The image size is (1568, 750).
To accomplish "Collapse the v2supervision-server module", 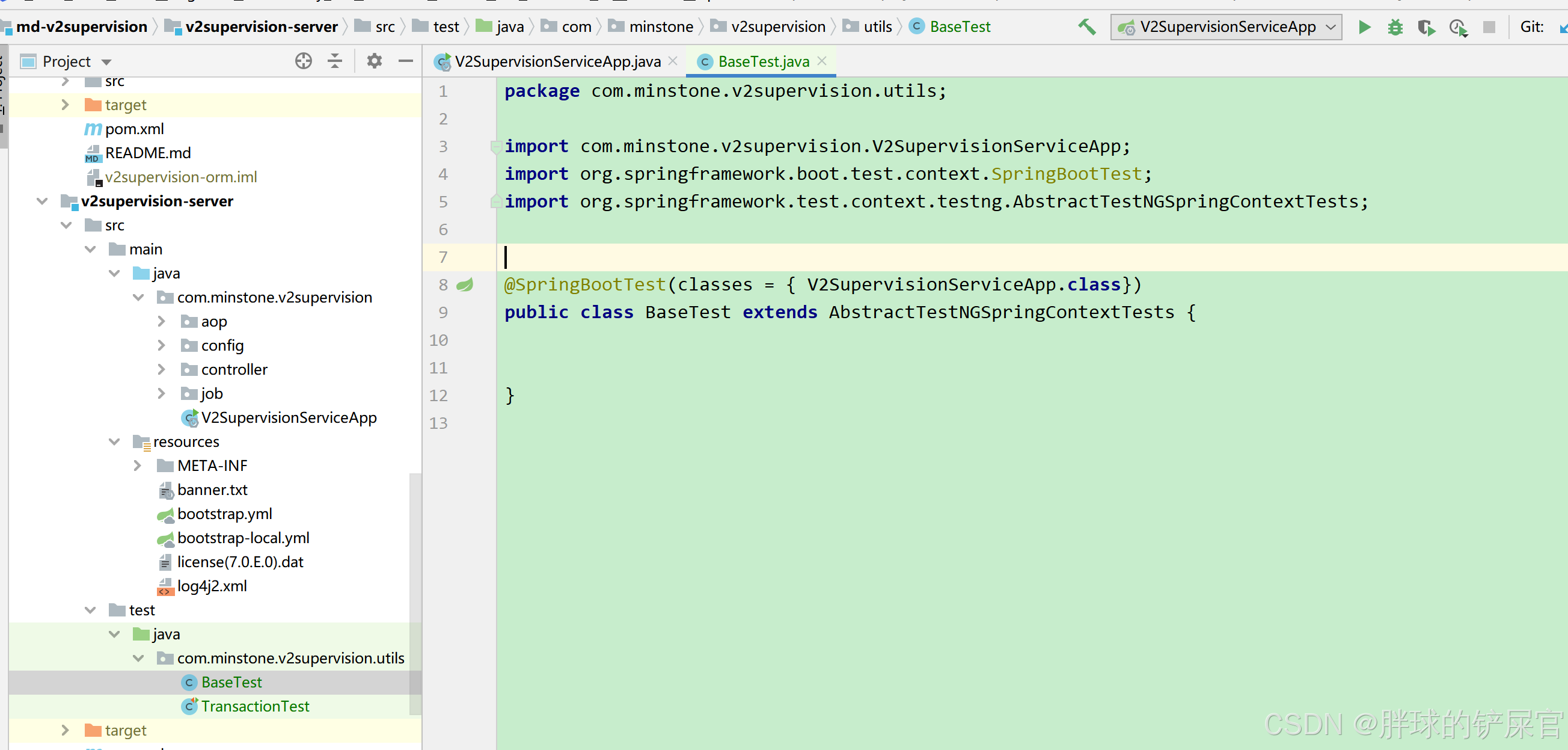I will click(42, 201).
